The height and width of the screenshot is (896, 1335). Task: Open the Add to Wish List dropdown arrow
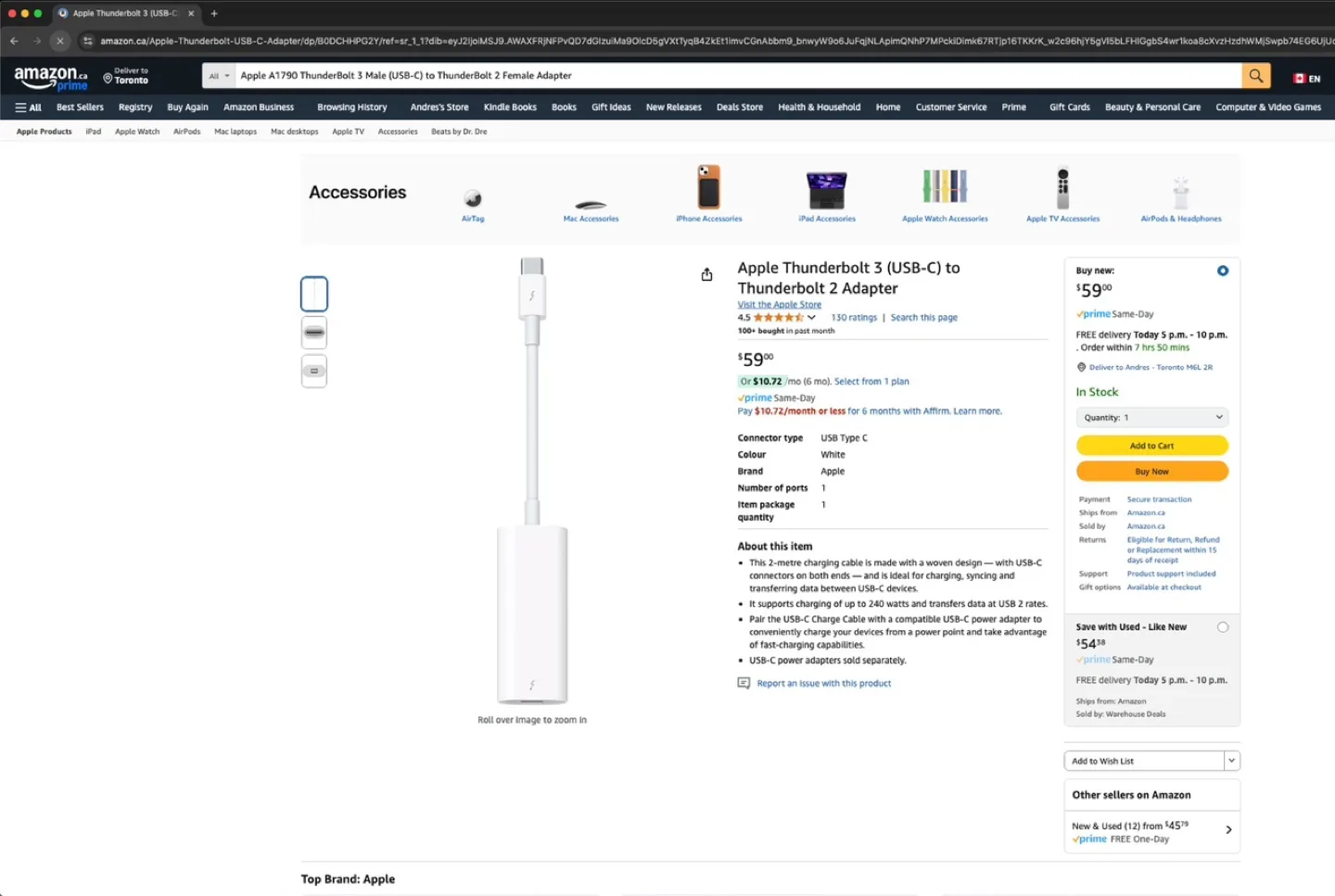tap(1231, 760)
